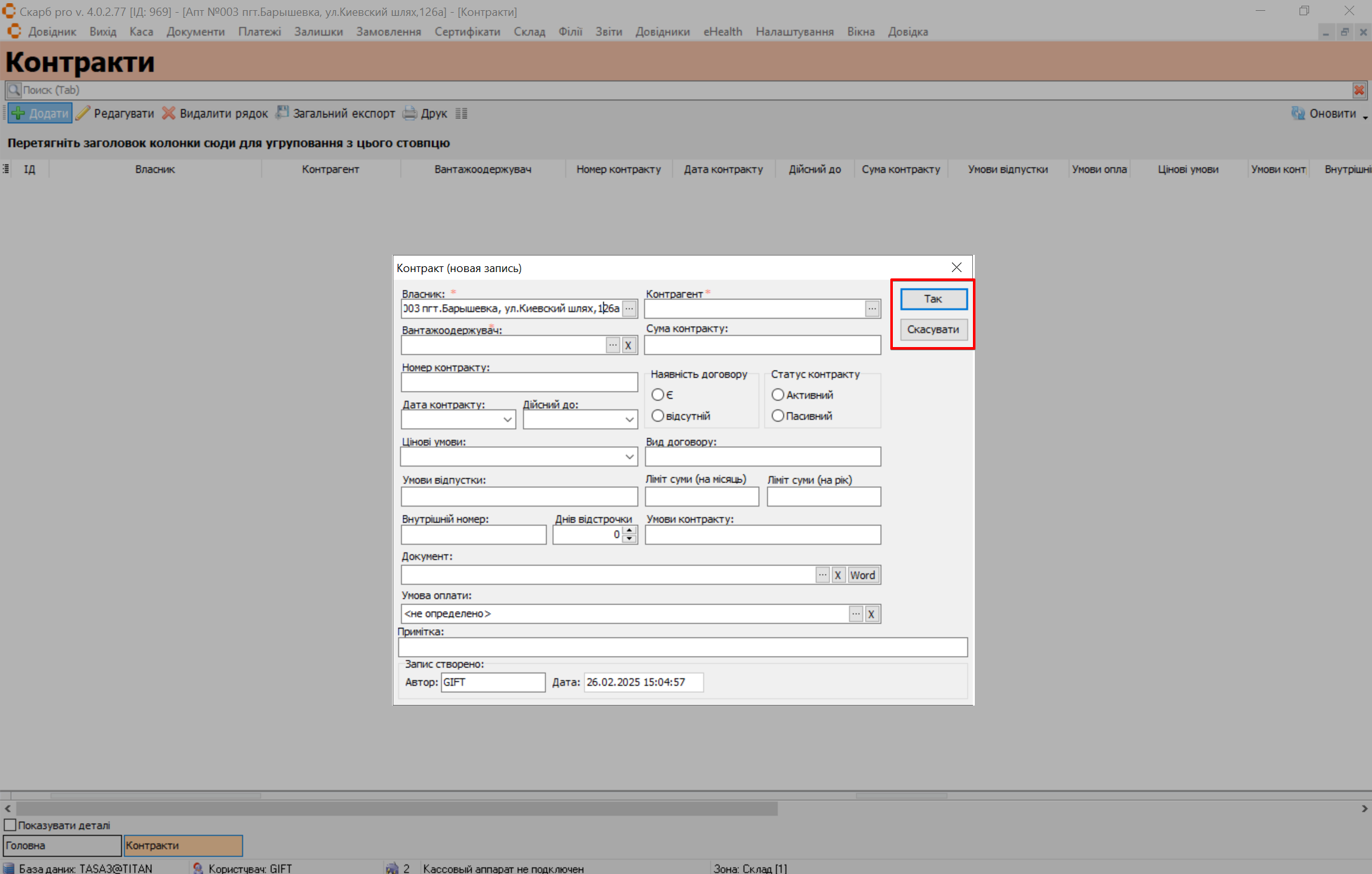Clear Вантажоодержувач field with X button
This screenshot has height=874, width=1372.
(x=628, y=345)
